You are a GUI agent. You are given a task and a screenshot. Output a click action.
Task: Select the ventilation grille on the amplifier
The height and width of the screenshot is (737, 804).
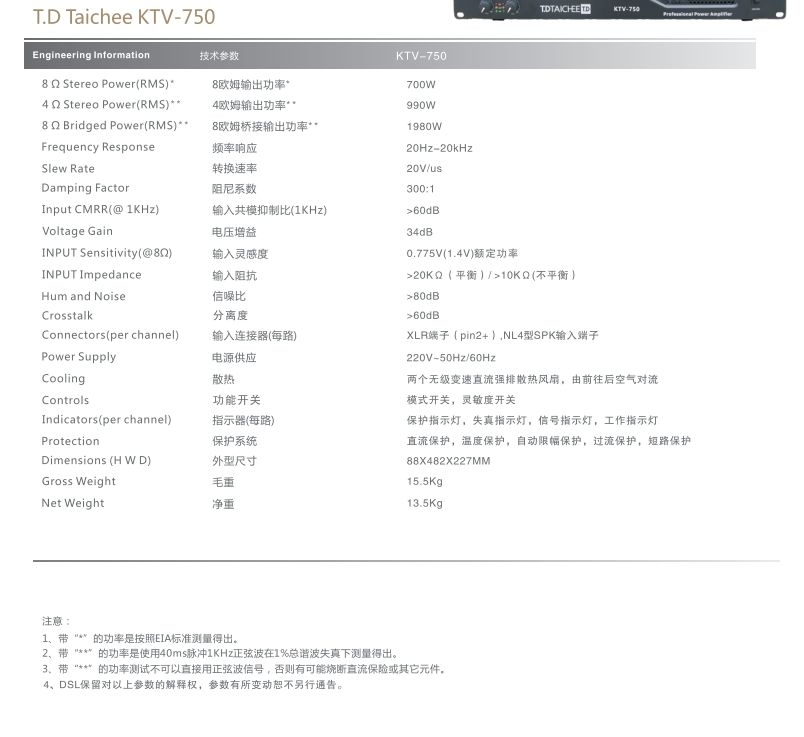[x=710, y=4]
